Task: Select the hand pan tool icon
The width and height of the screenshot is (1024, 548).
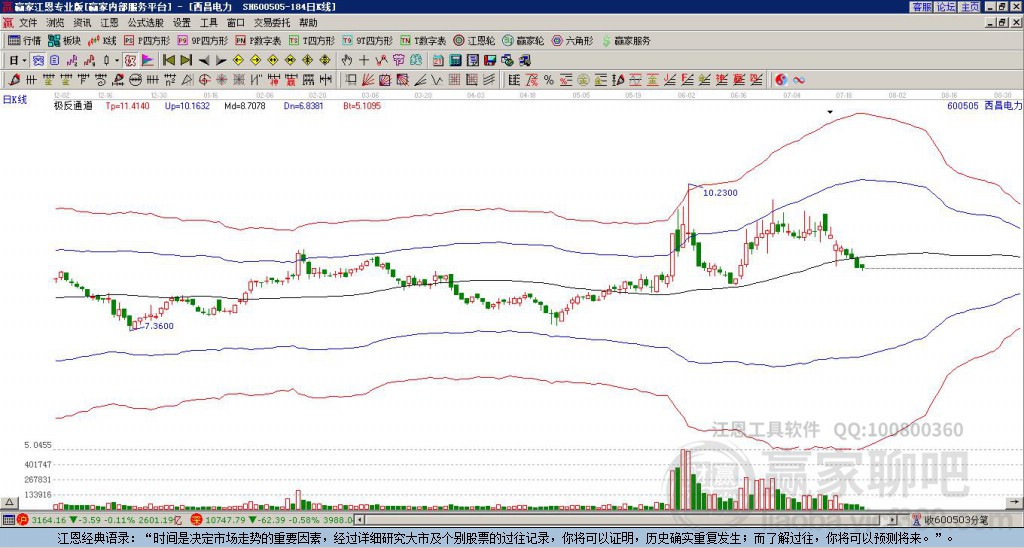Action: coord(347,61)
